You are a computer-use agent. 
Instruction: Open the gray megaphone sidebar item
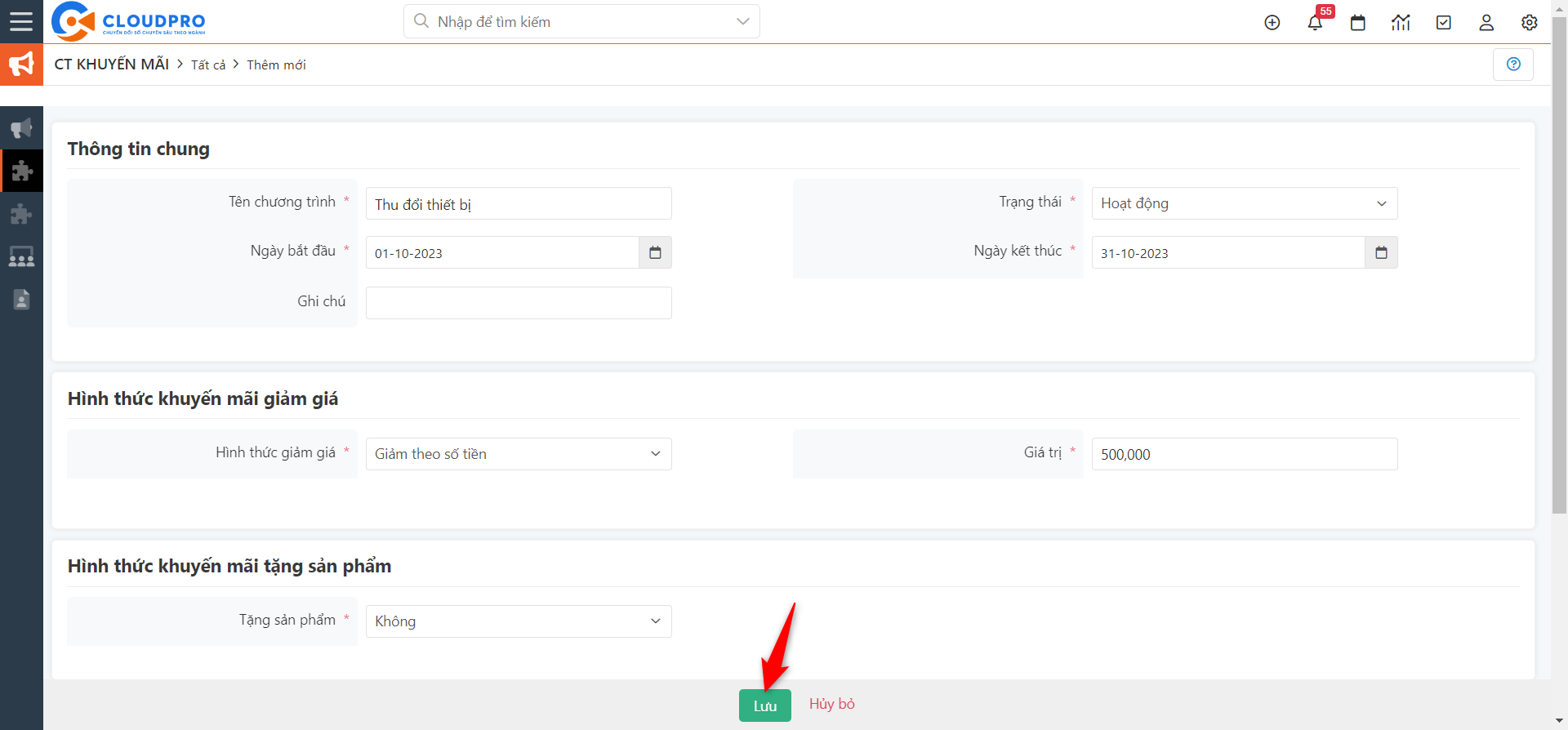click(x=21, y=128)
